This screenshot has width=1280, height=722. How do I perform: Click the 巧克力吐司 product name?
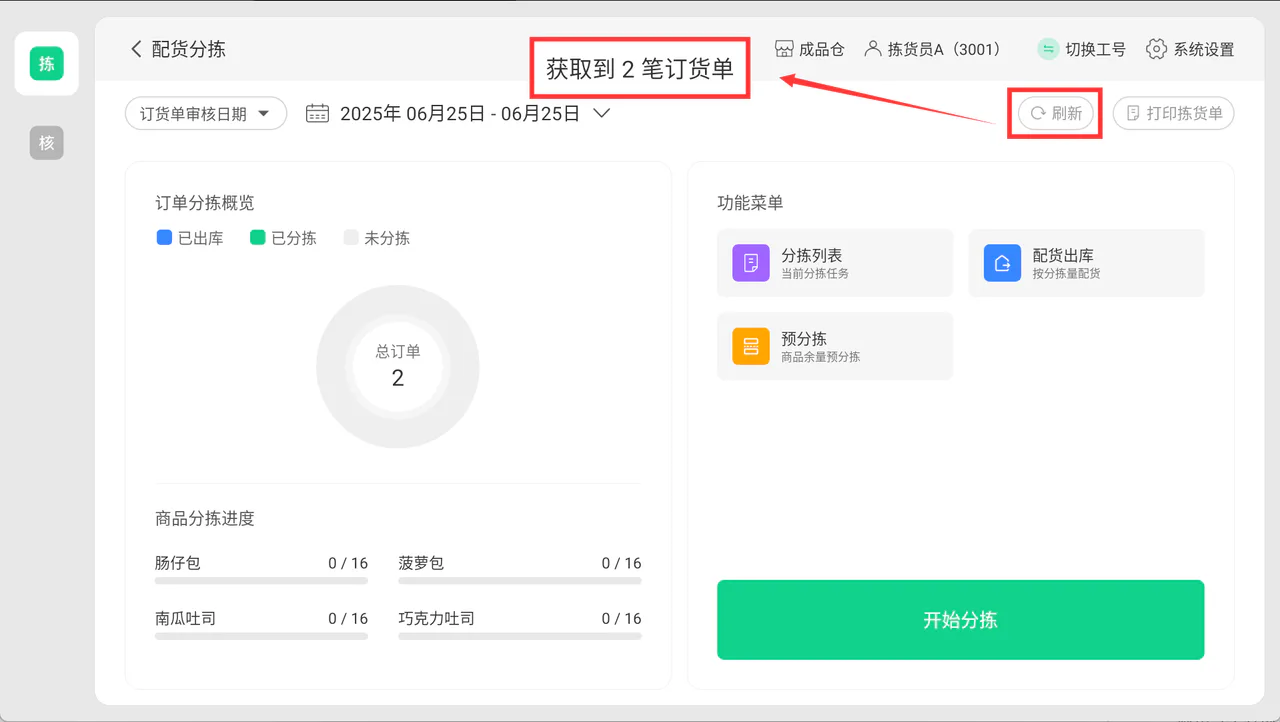tap(436, 618)
